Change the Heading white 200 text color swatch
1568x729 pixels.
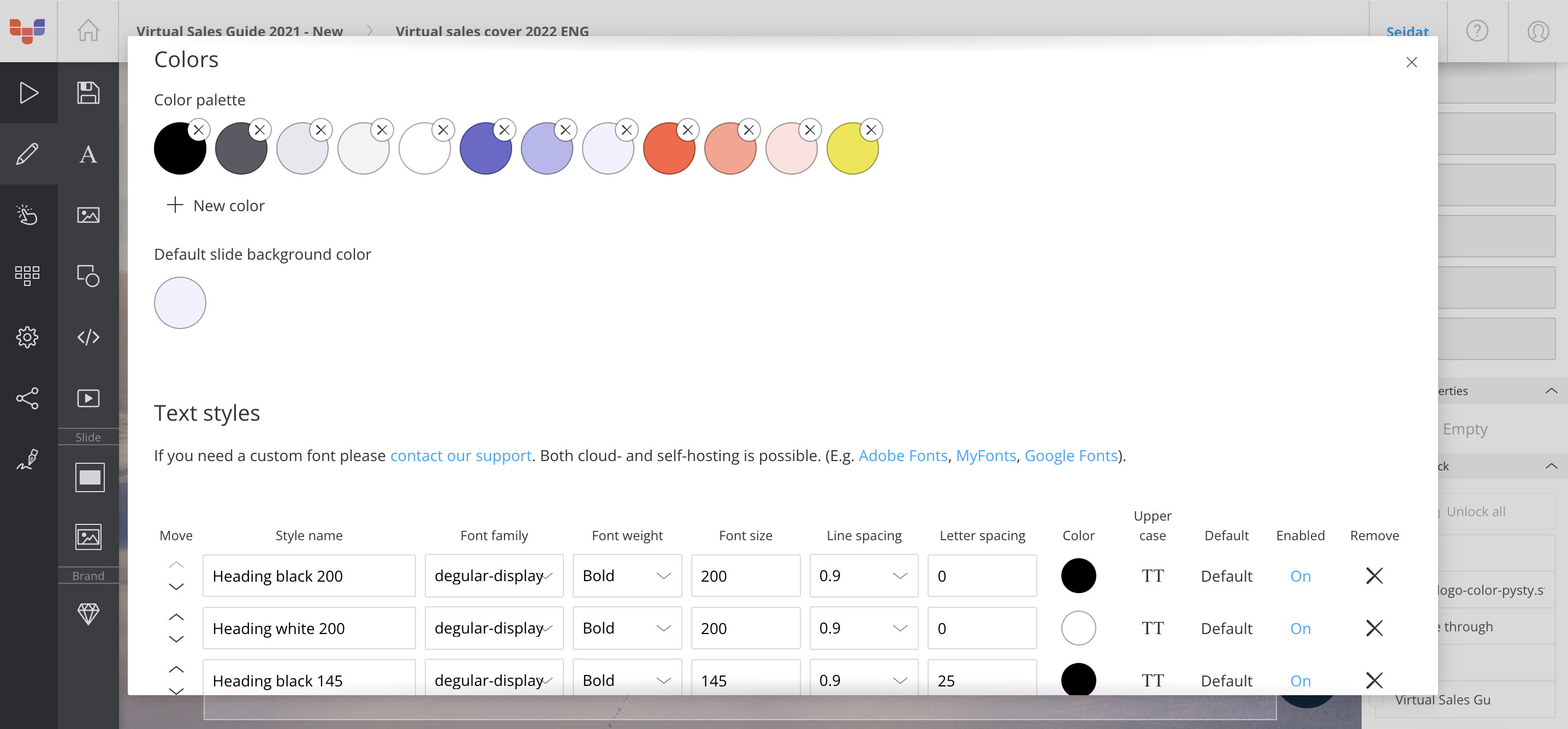pyautogui.click(x=1079, y=628)
